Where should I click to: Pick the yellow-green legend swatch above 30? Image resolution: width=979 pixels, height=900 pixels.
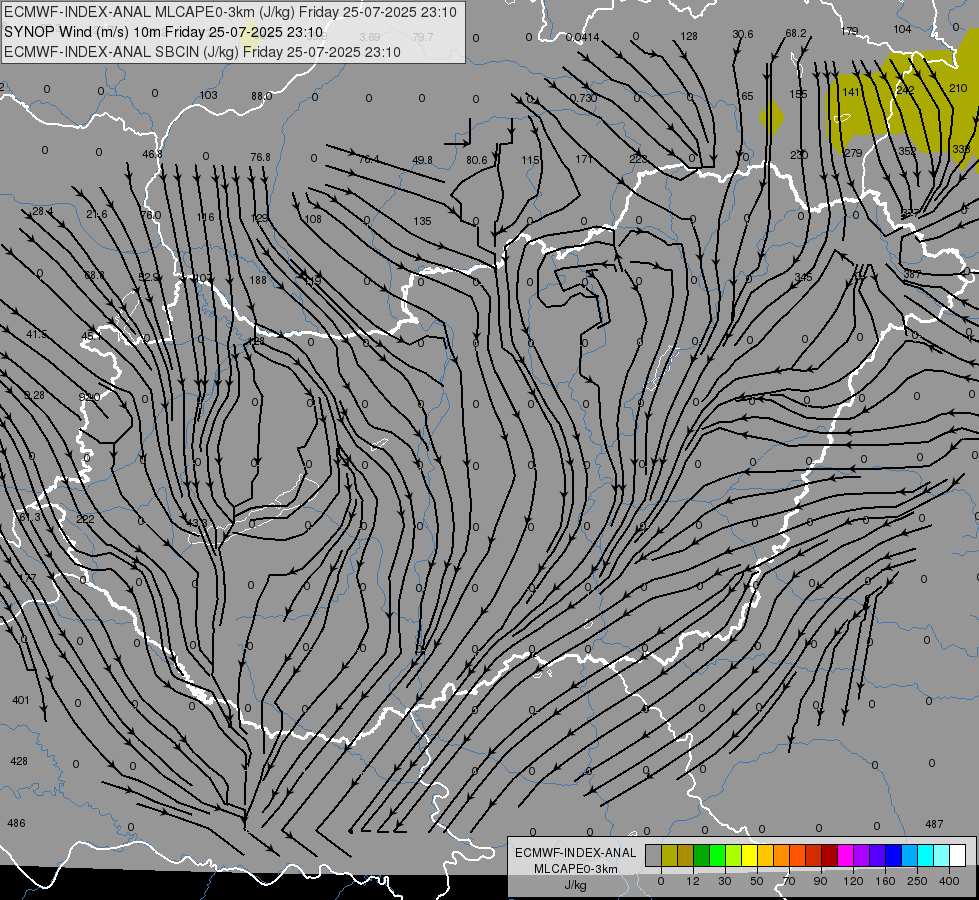click(x=734, y=856)
